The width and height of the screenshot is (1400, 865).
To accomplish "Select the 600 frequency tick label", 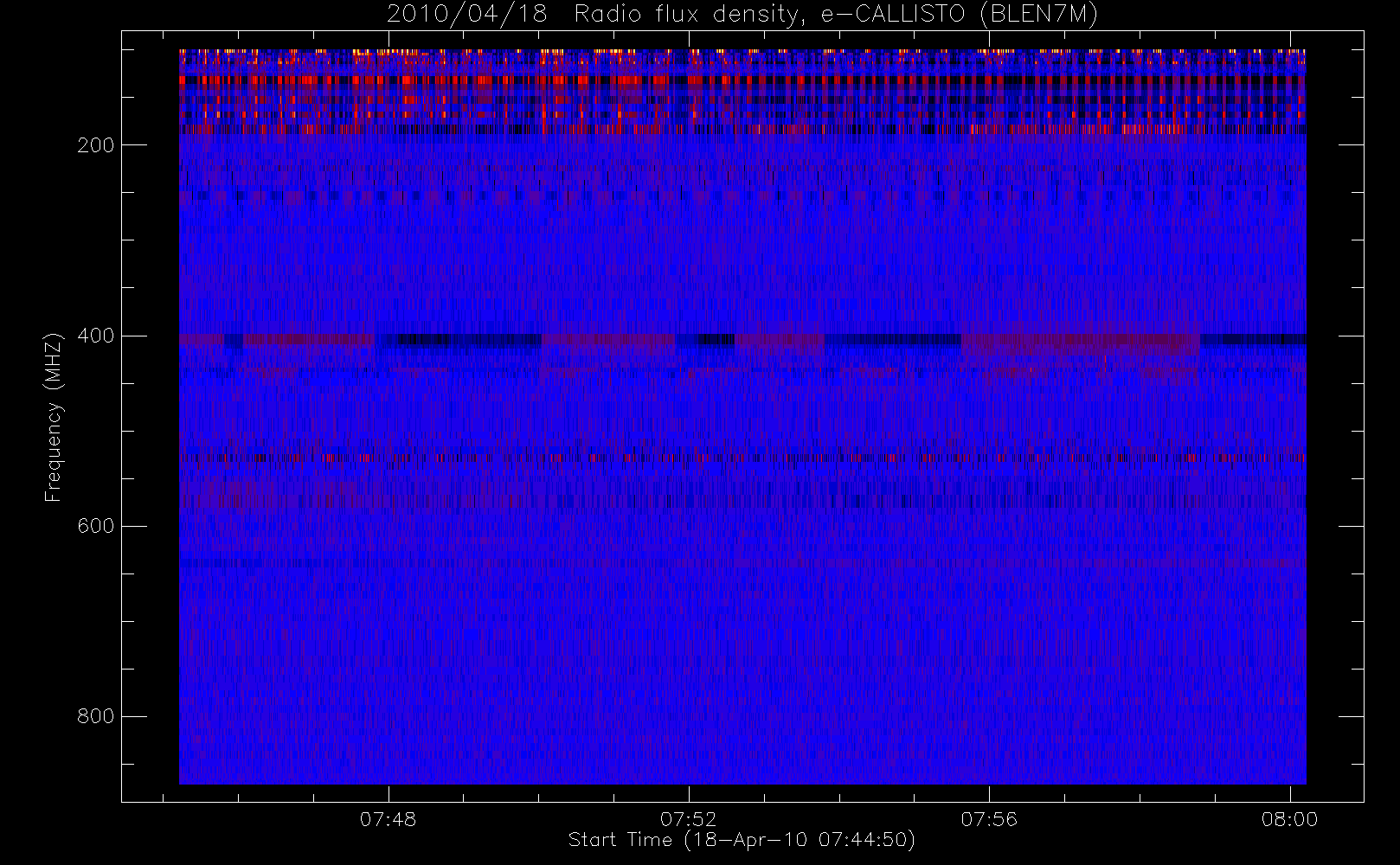I will pyautogui.click(x=95, y=526).
